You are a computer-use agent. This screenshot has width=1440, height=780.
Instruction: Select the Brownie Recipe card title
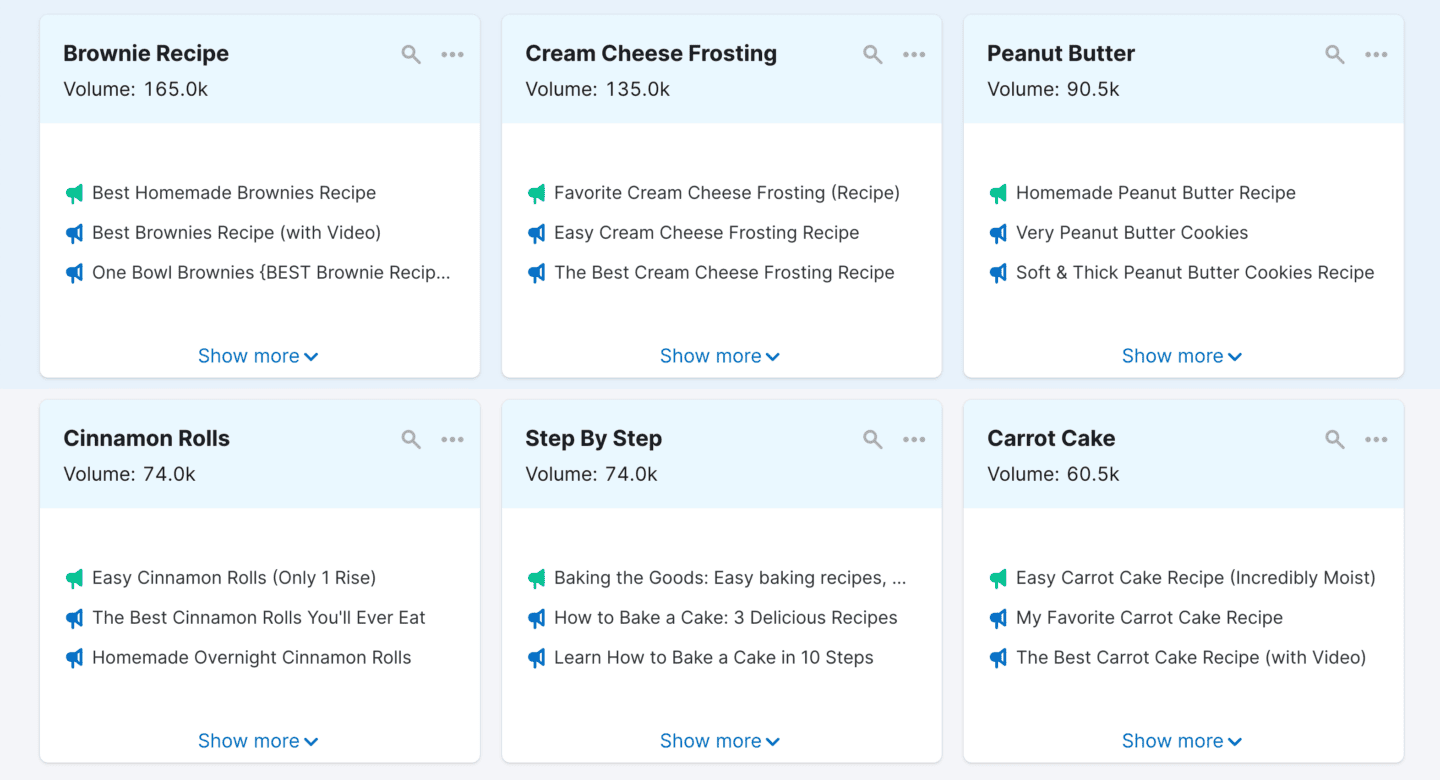pyautogui.click(x=145, y=53)
